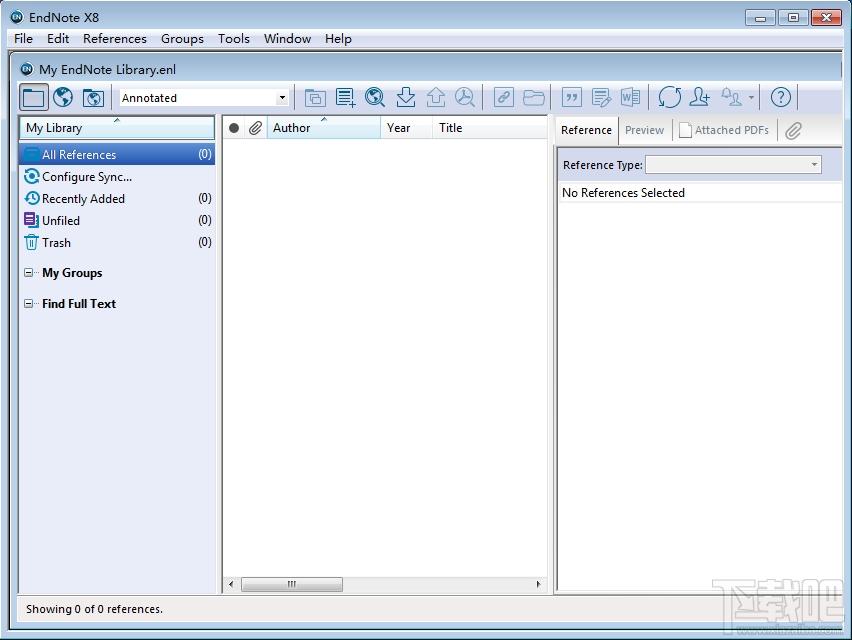Open Help question mark icon

(x=781, y=98)
